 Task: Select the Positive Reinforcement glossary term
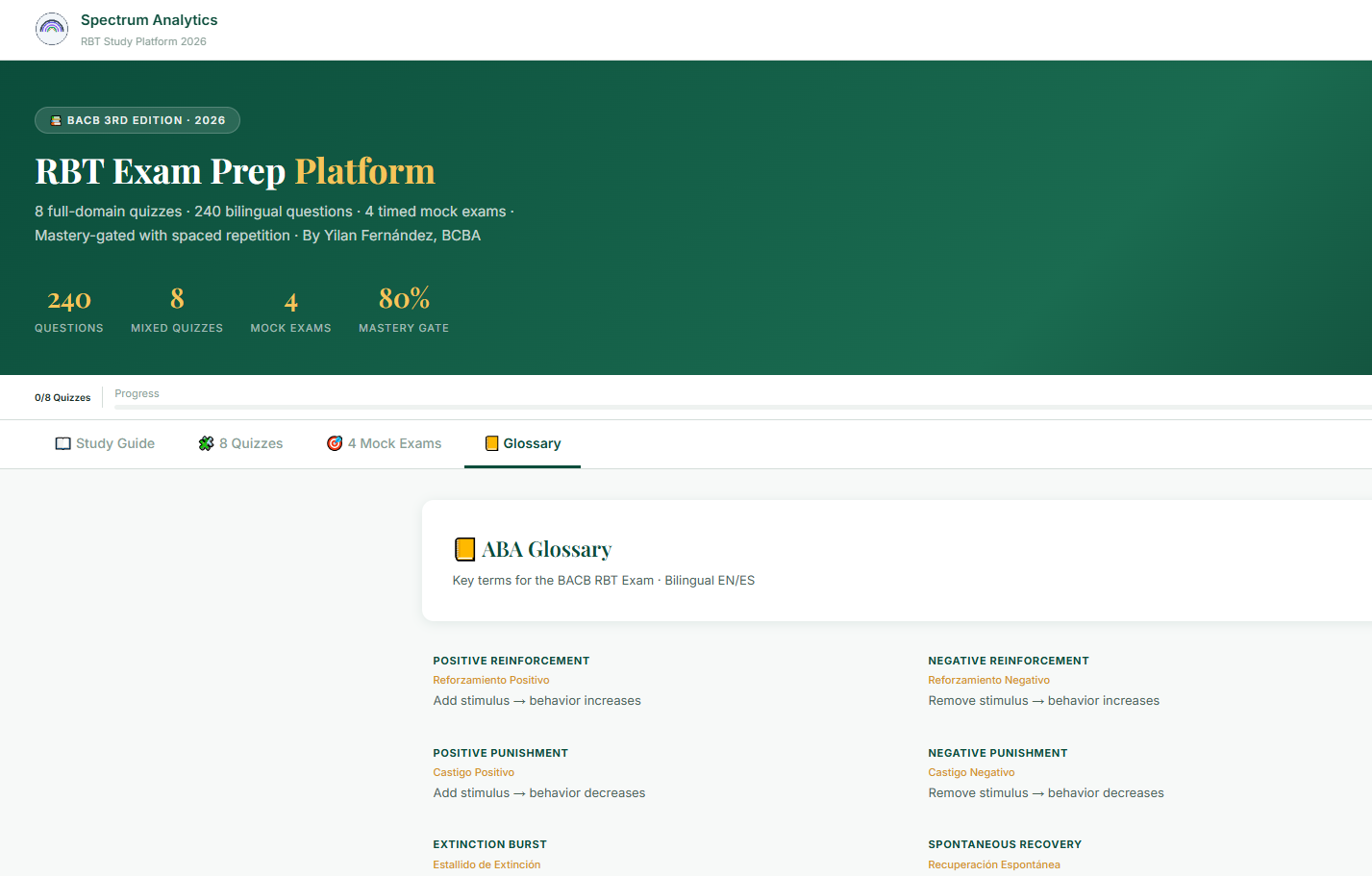pyautogui.click(x=511, y=661)
